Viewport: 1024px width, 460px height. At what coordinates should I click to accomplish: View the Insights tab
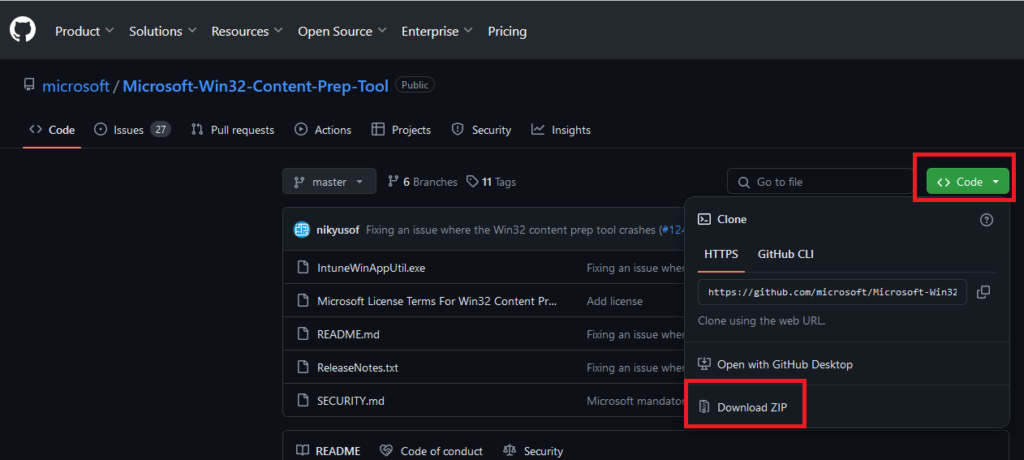(x=561, y=130)
